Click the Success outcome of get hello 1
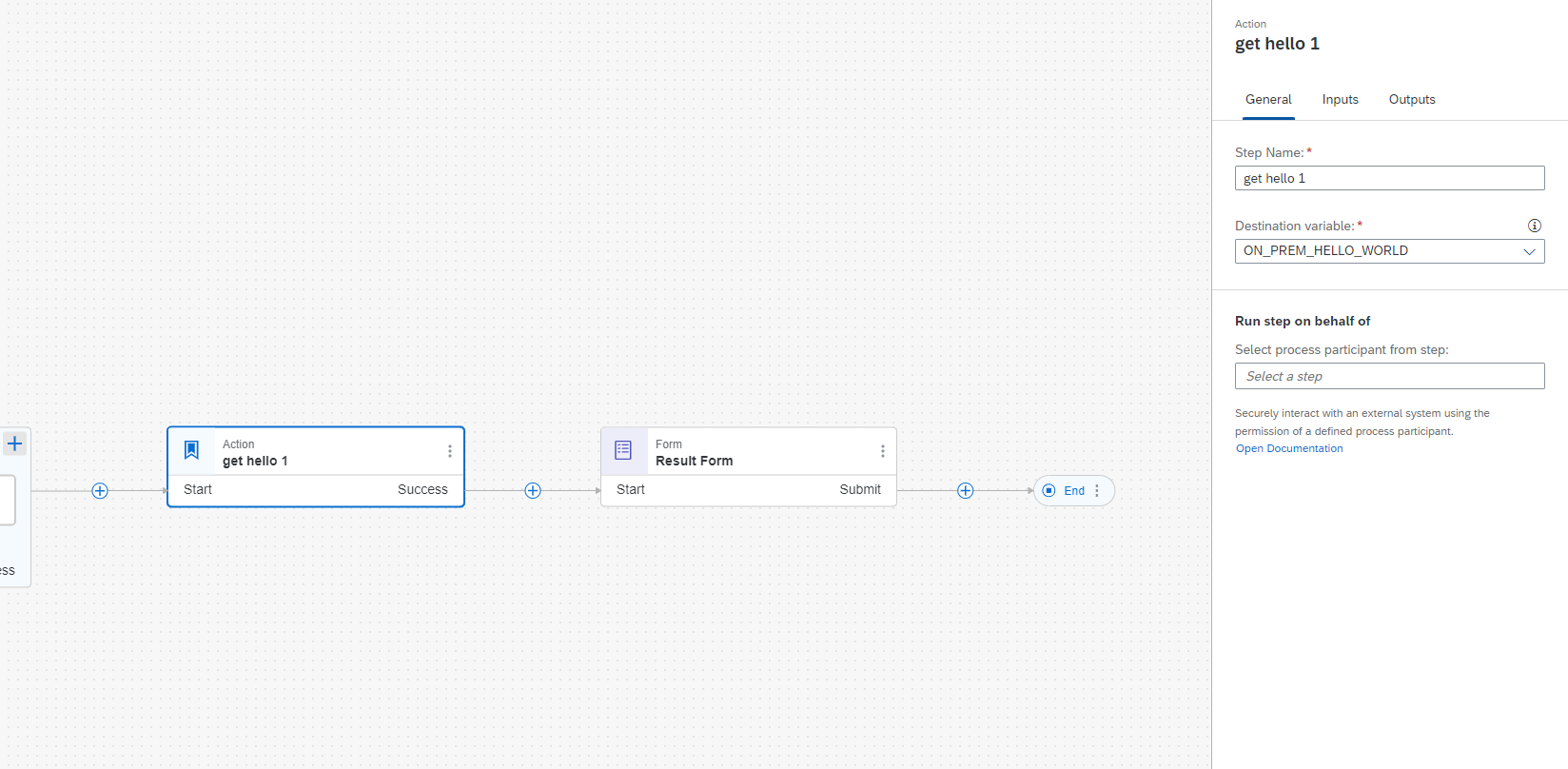 click(x=422, y=489)
